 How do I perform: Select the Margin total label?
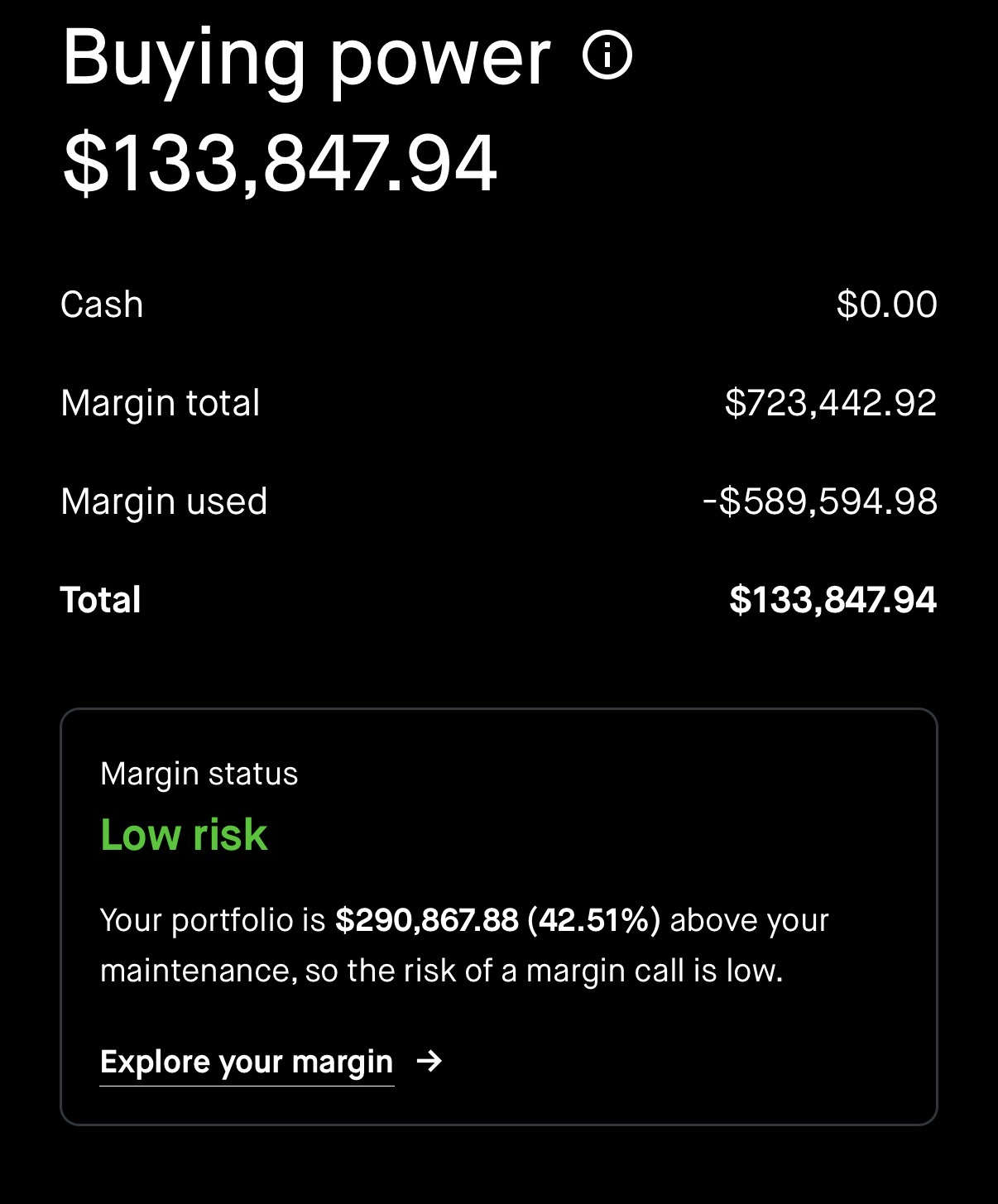pyautogui.click(x=161, y=403)
